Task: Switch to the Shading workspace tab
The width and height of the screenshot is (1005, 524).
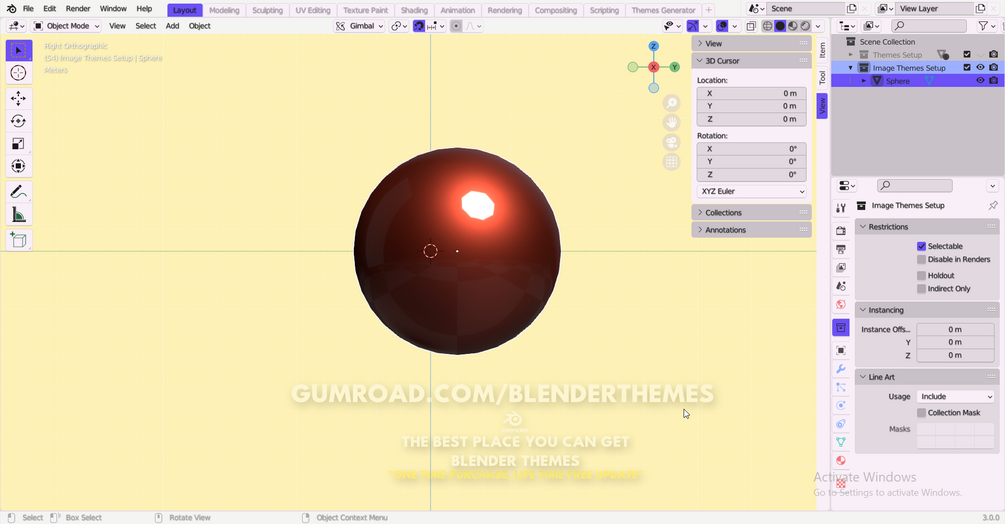Action: click(x=414, y=10)
